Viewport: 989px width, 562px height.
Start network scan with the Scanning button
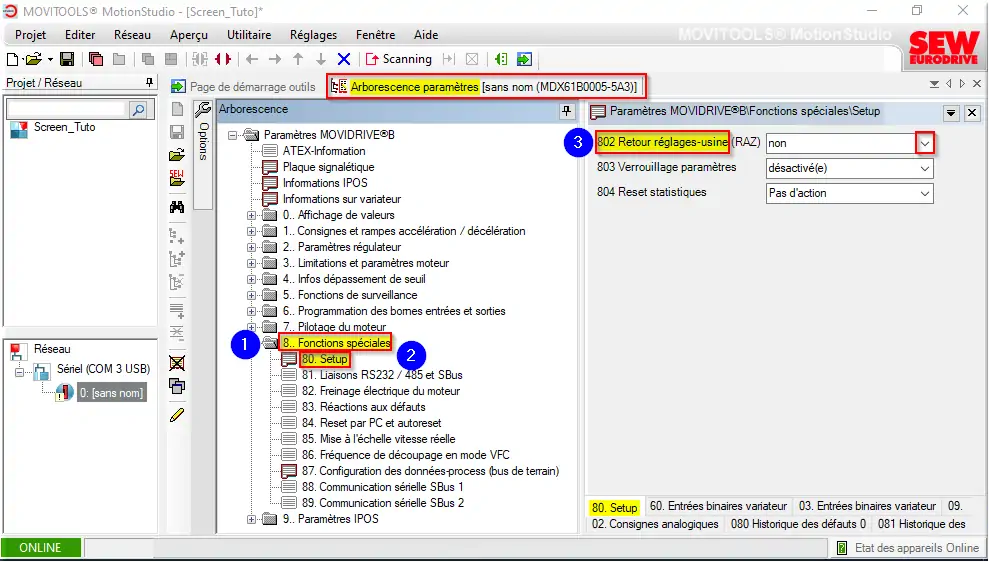click(x=399, y=59)
